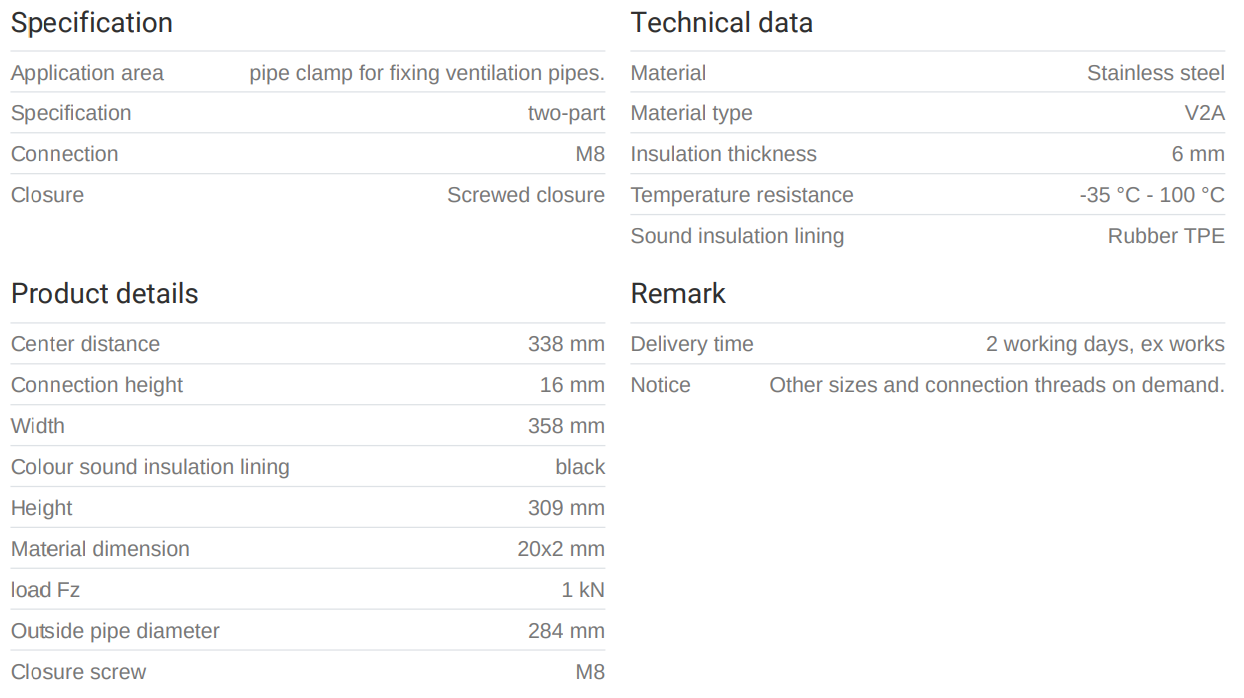1244x698 pixels.
Task: Select the Width 358 mm value
Action: click(x=566, y=426)
